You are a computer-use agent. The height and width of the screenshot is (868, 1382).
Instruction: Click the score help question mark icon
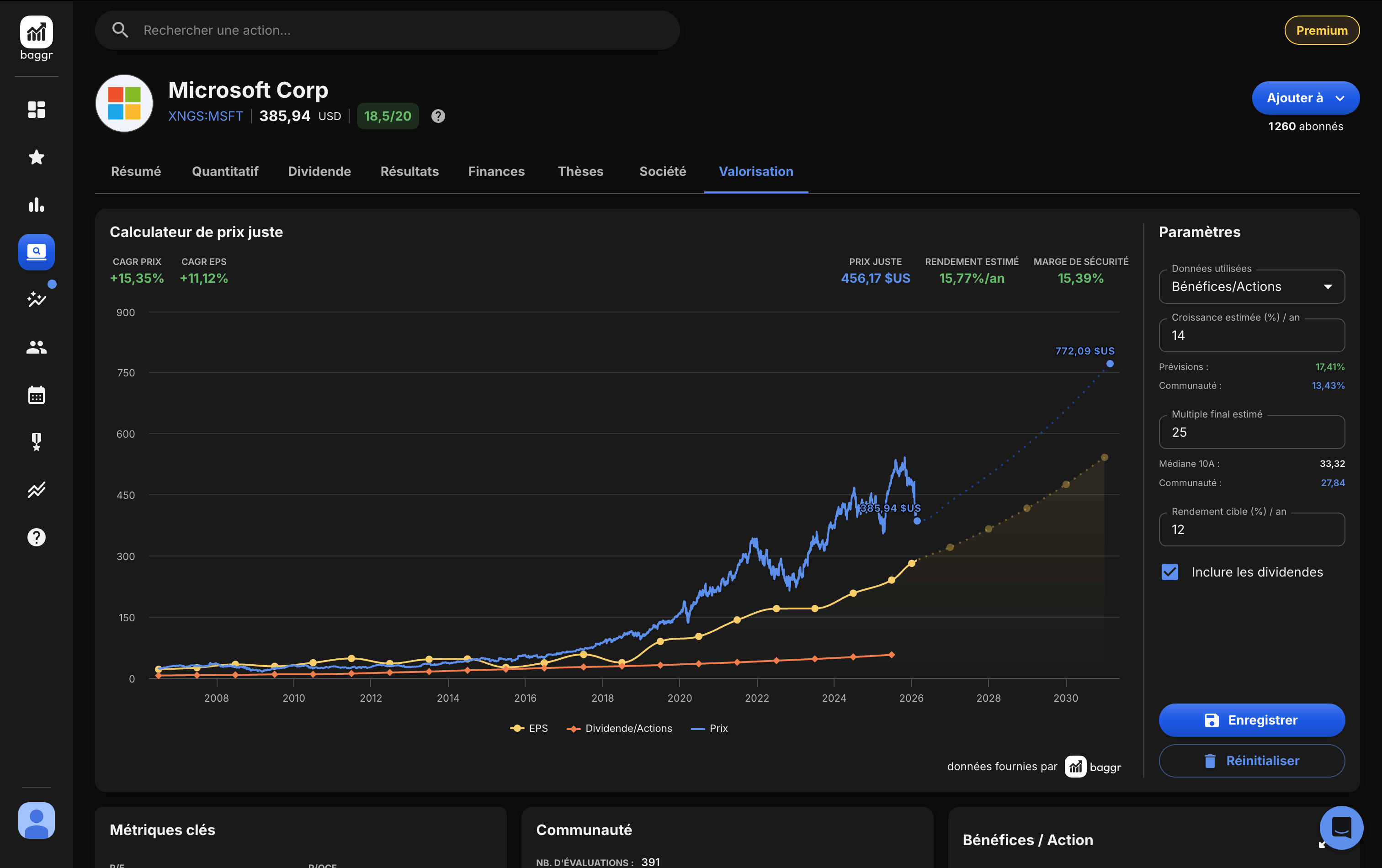tap(438, 116)
